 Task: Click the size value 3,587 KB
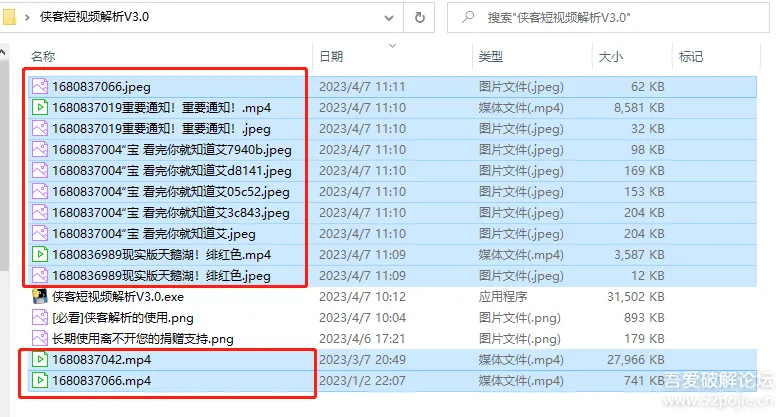click(x=639, y=255)
